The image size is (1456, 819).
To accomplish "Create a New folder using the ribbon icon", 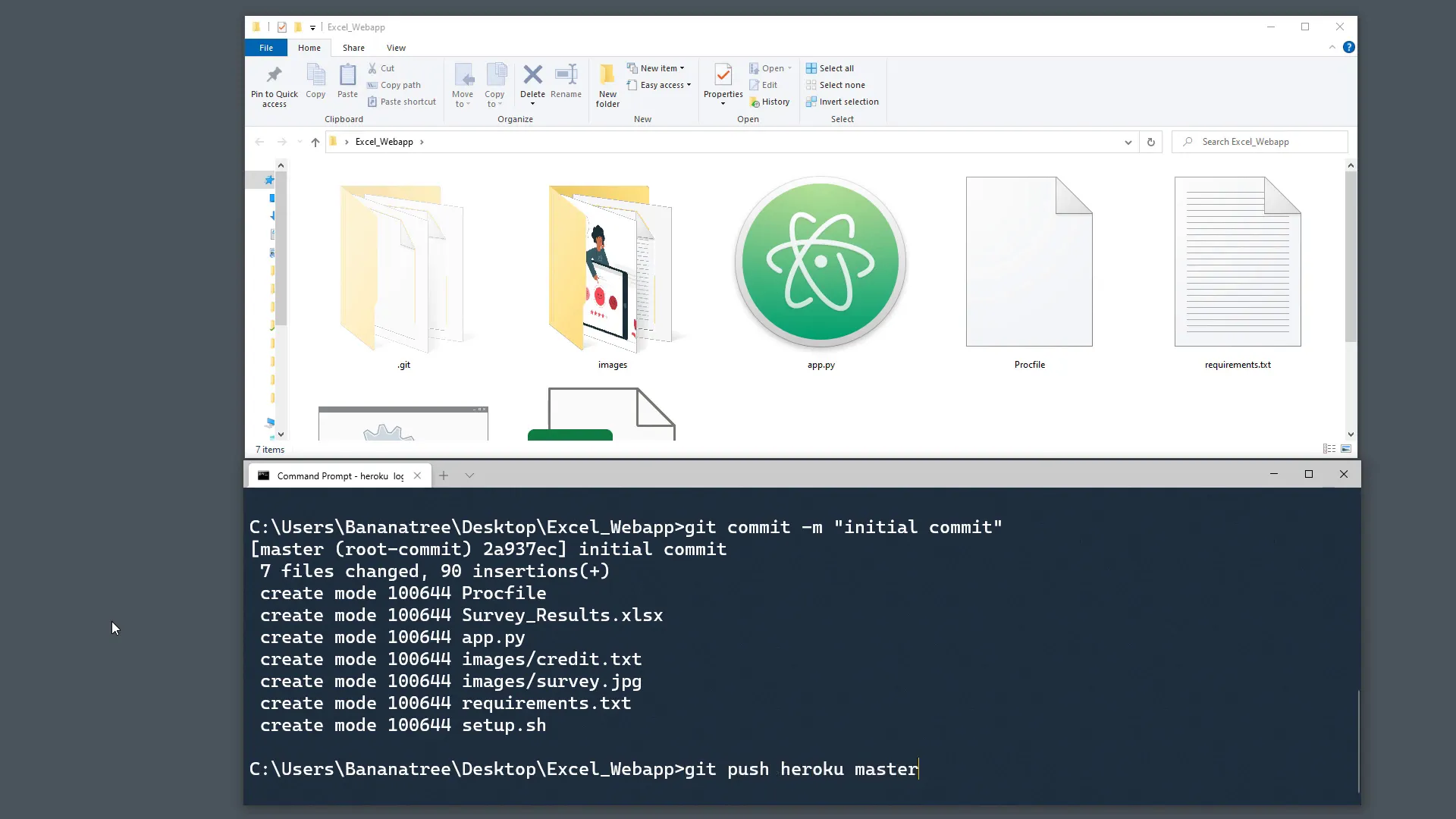I will pos(607,76).
